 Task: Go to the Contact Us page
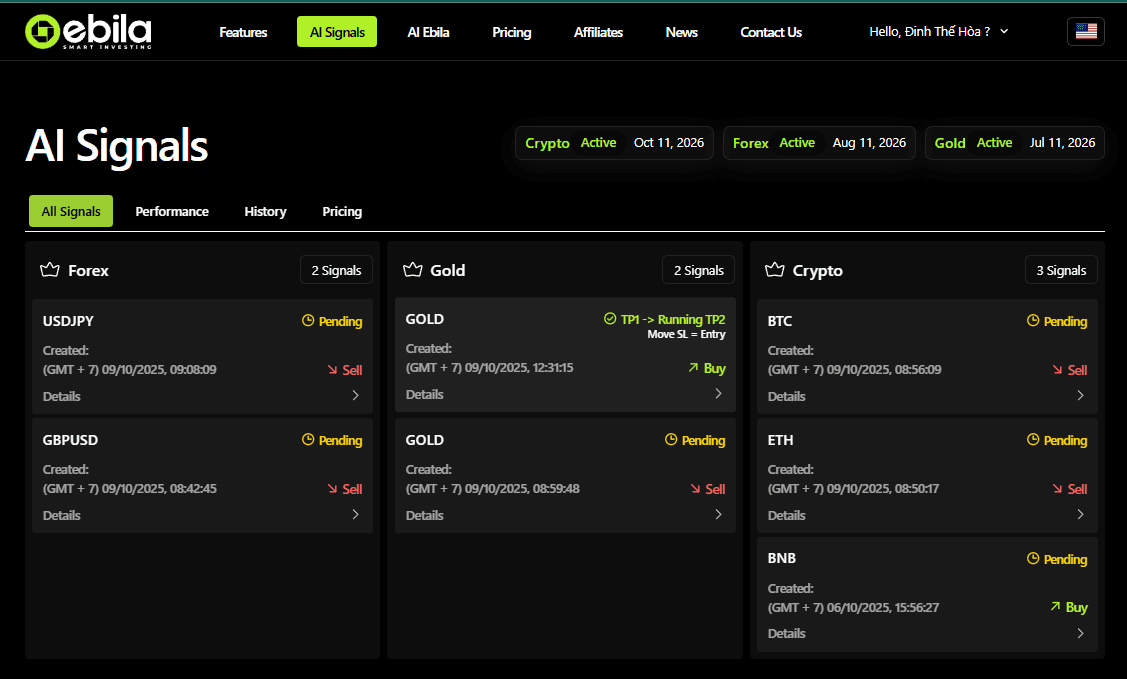(x=770, y=32)
